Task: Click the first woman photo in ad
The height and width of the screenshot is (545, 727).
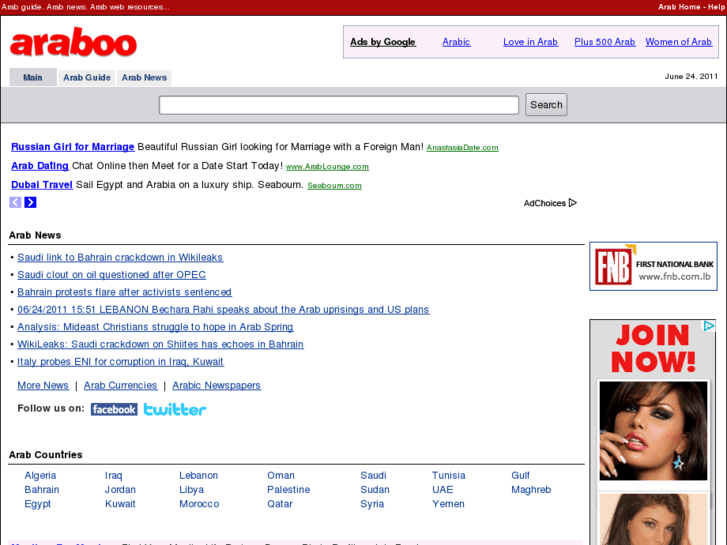Action: (x=653, y=431)
